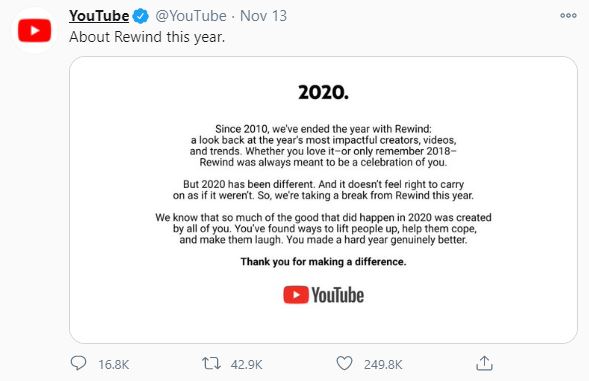589x381 pixels.
Task: Open the three-dot more options menu
Action: point(568,15)
